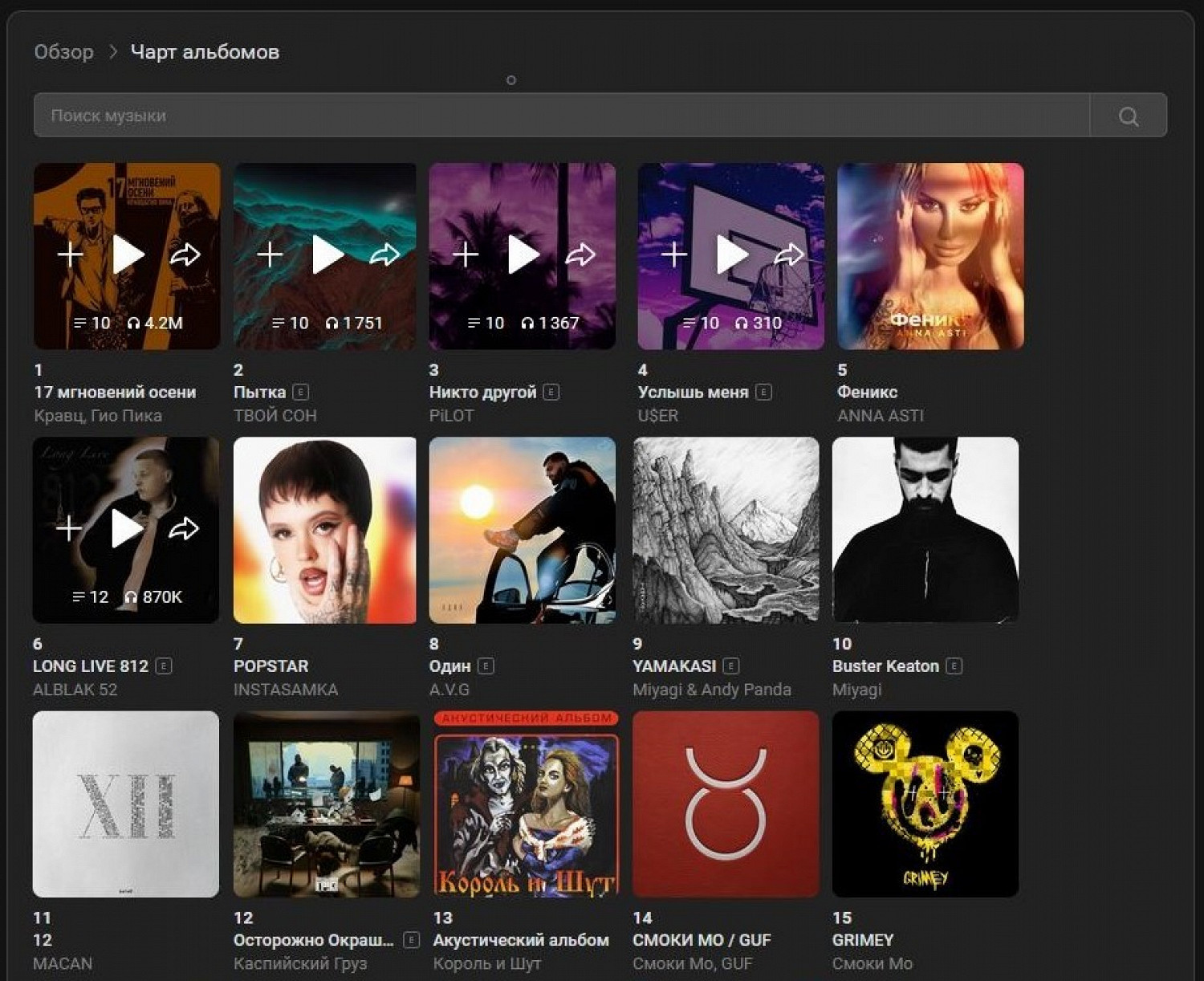The width and height of the screenshot is (1204, 981).
Task: Add the Пытка album to library
Action: [270, 255]
